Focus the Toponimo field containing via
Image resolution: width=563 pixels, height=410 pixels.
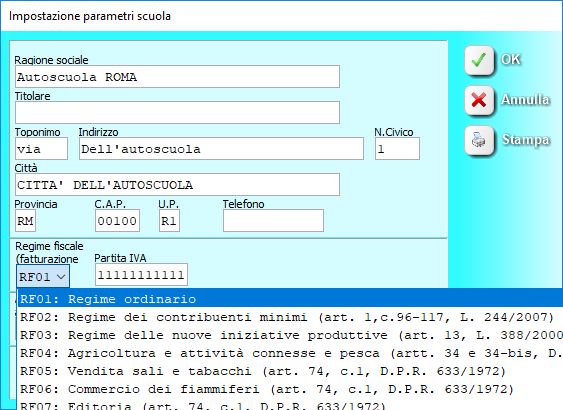[x=41, y=149]
